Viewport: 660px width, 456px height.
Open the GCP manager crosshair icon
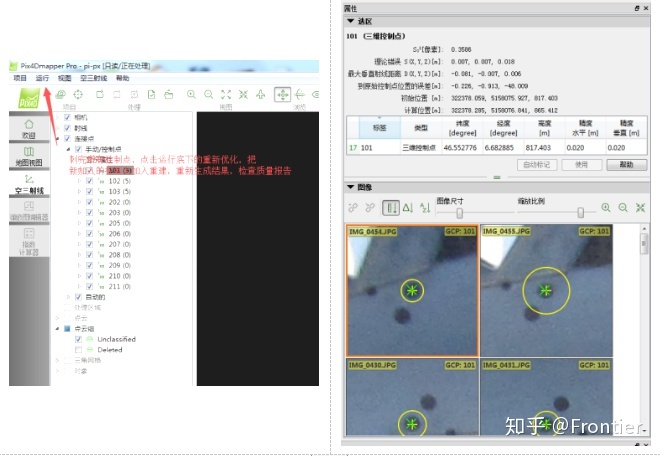point(78,94)
